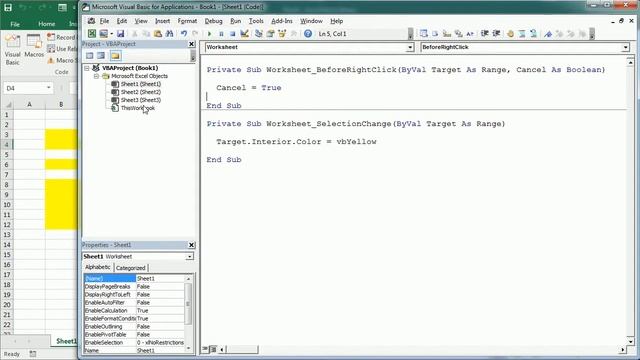640x360 pixels.
Task: Open Find with the binoculars icon
Action: (169, 33)
